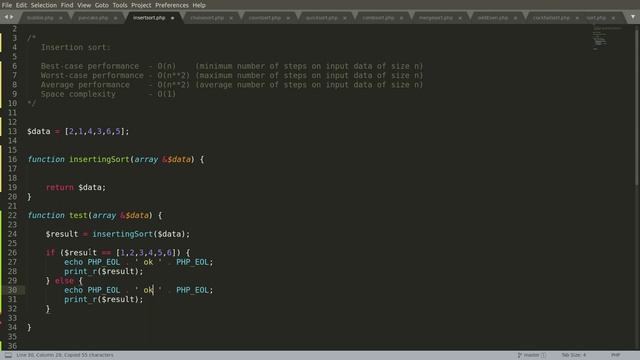Image resolution: width=640 pixels, height=360 pixels.
Task: Click the right tab-scroll arrow
Action: pyautogui.click(x=11, y=17)
